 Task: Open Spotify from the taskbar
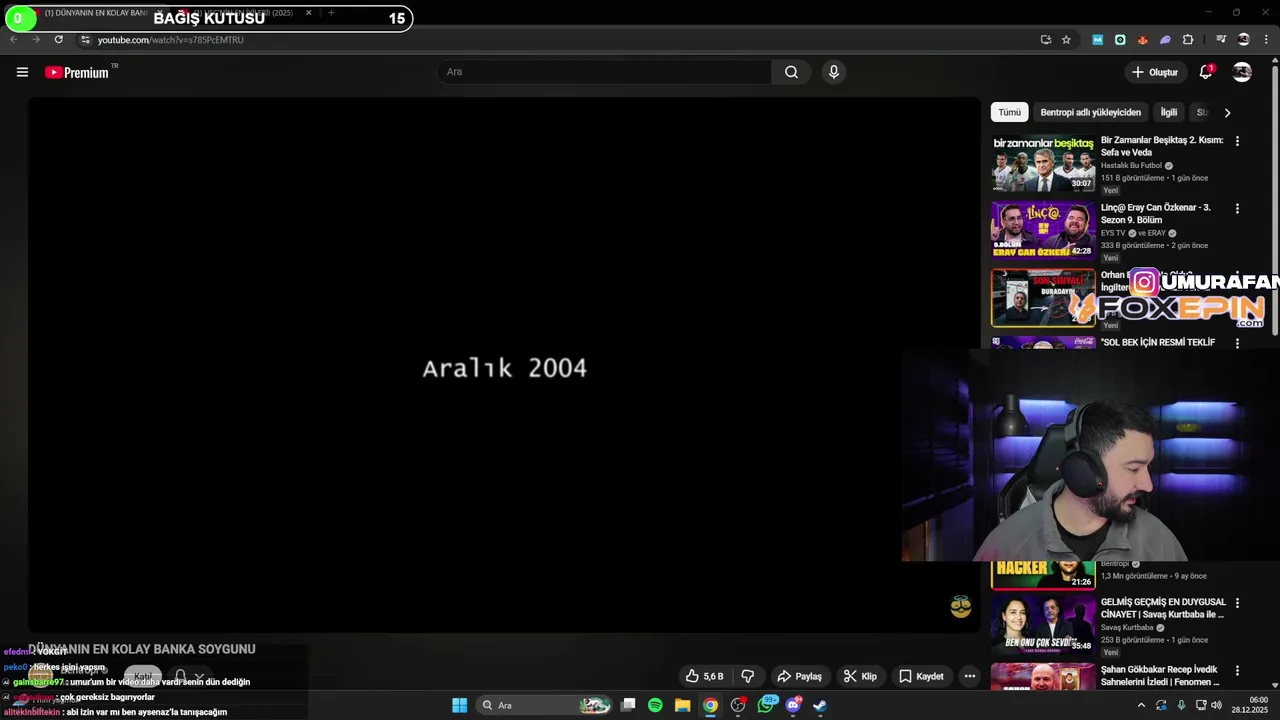pos(655,705)
